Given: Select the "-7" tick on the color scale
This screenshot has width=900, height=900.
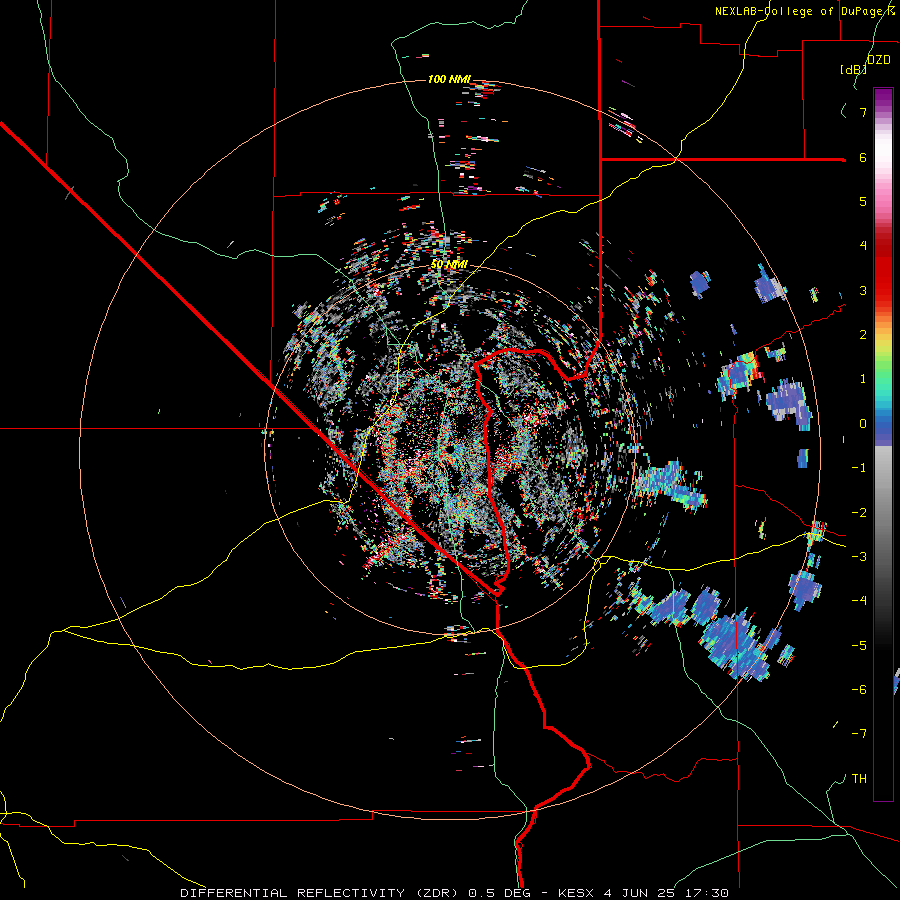Looking at the screenshot, I should click(x=859, y=734).
